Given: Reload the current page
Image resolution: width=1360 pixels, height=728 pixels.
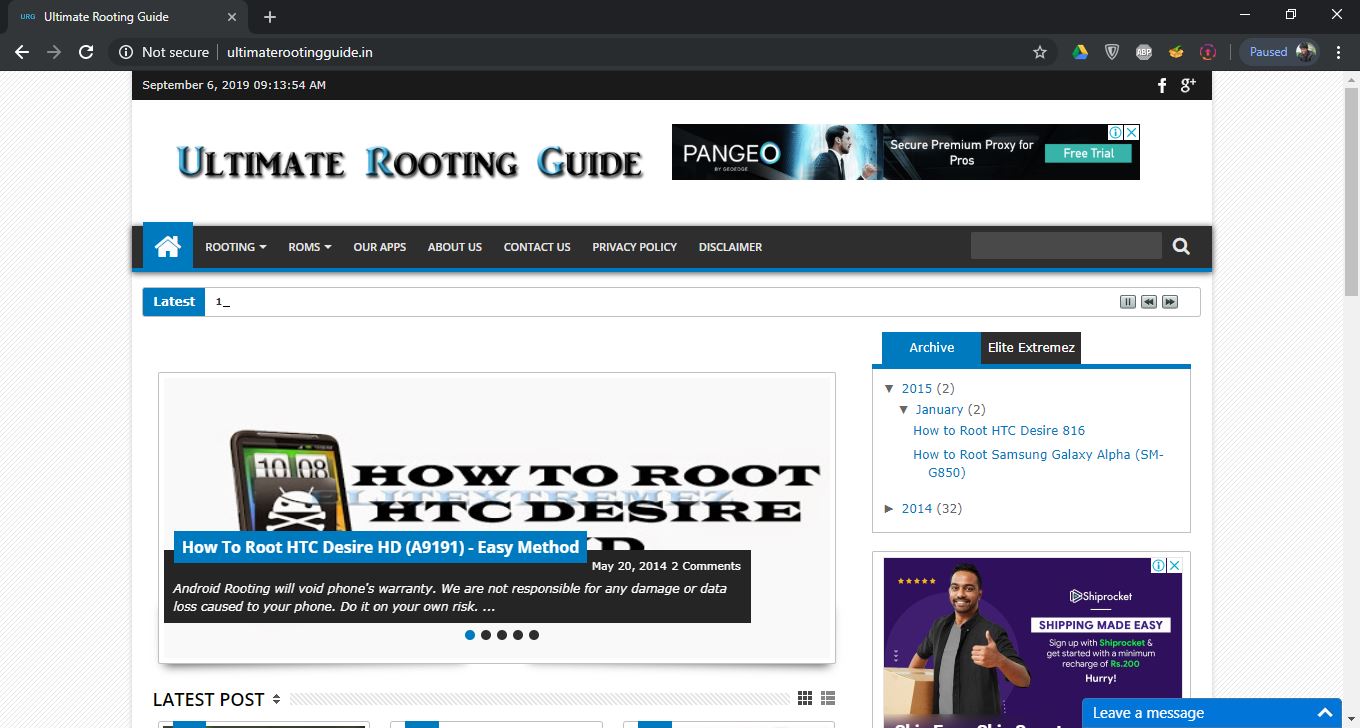Looking at the screenshot, I should (x=86, y=52).
